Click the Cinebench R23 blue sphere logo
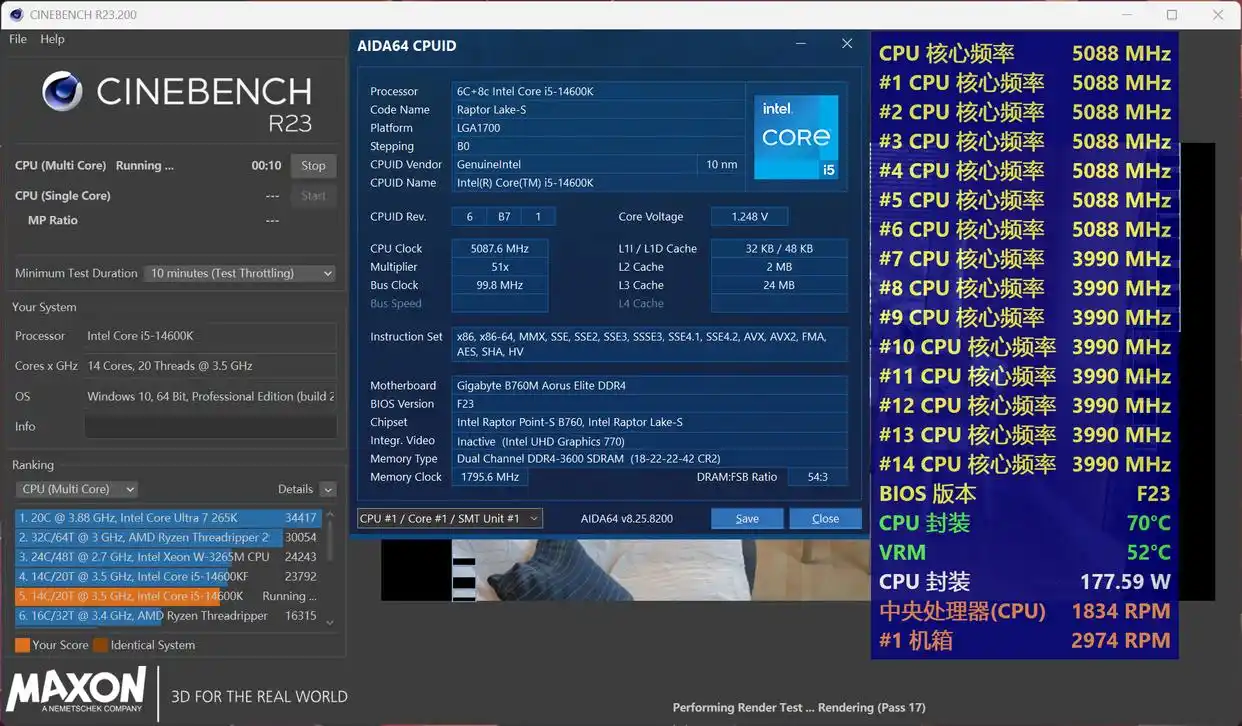 [61, 91]
